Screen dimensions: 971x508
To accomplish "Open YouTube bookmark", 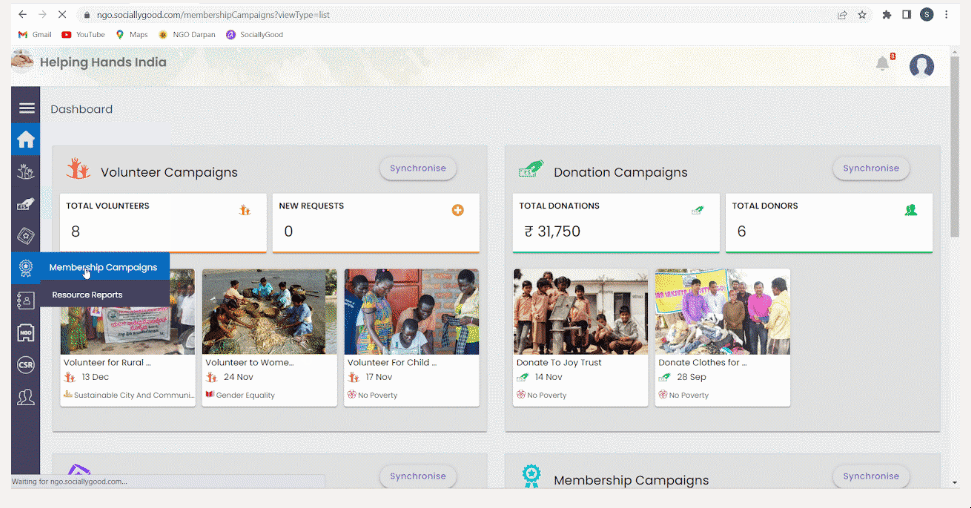I will point(83,35).
